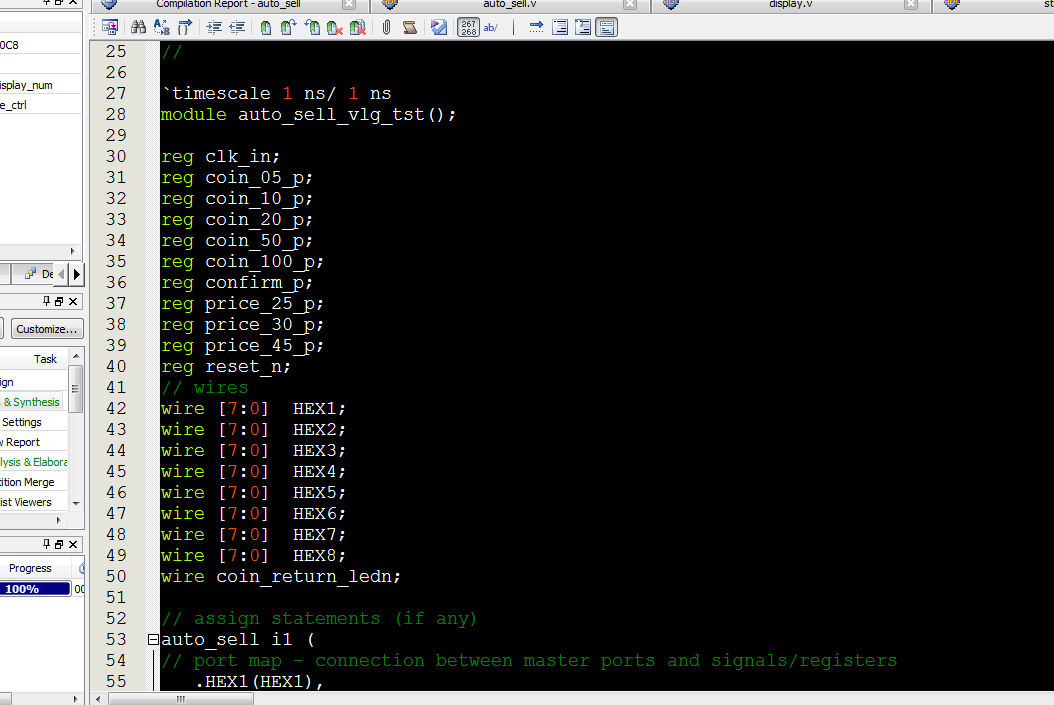
Task: Jump to the next bookmark
Action: click(x=289, y=28)
